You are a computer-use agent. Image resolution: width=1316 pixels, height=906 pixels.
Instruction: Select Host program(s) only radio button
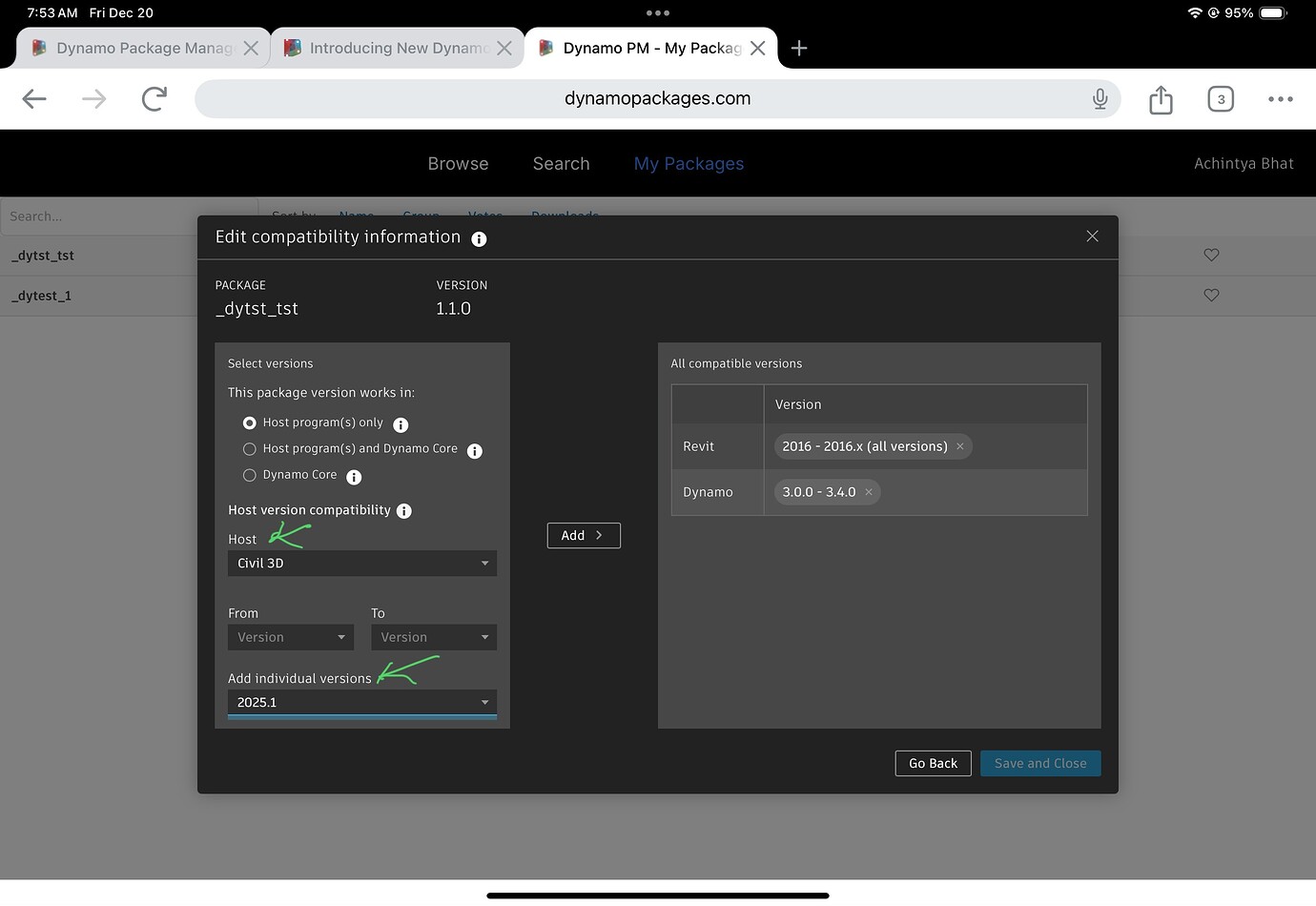point(249,422)
